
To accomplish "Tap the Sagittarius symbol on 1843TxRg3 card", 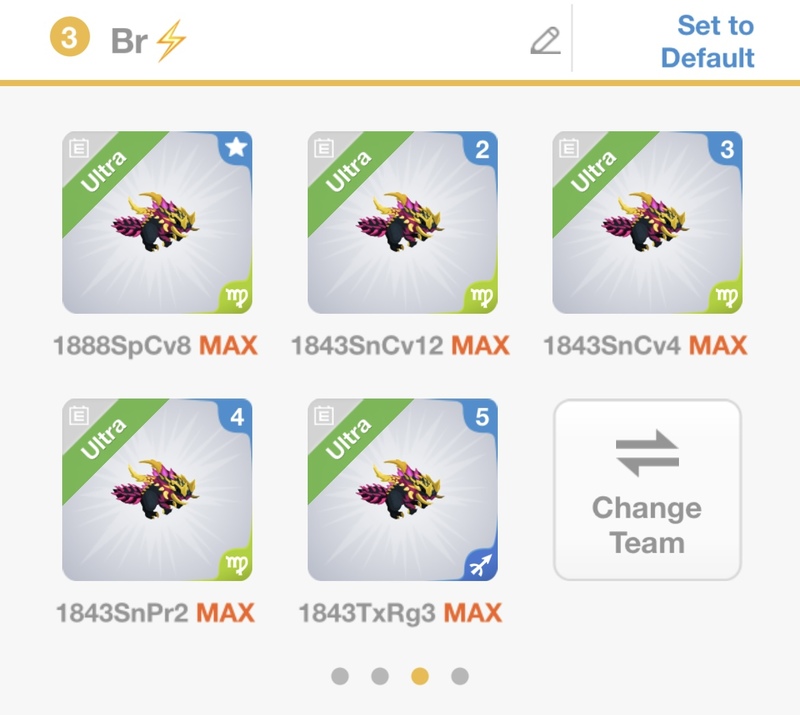I will pos(481,564).
